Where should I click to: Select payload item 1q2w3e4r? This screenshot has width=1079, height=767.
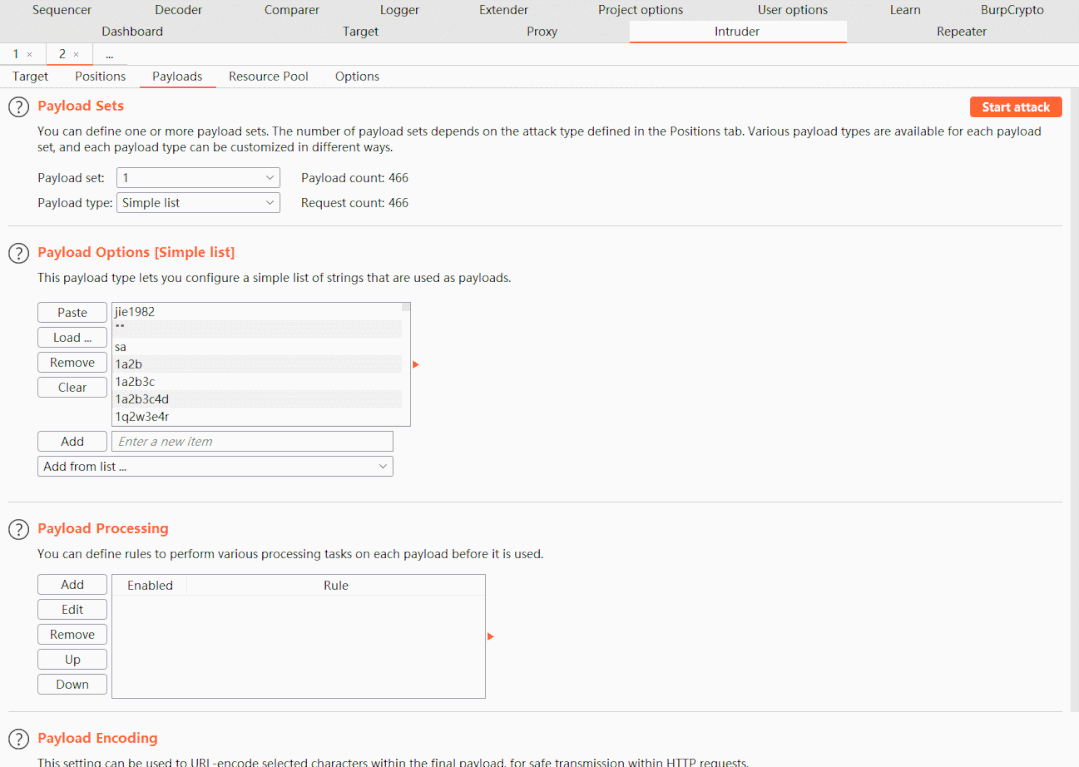(257, 416)
